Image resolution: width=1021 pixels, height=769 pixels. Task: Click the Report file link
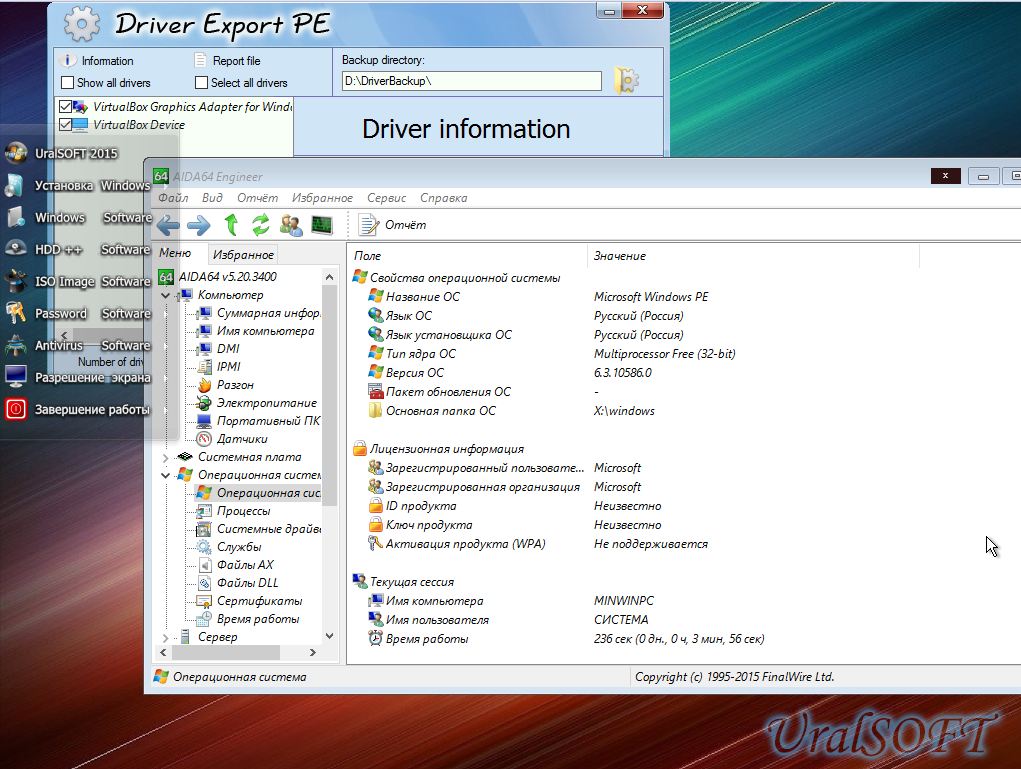[236, 61]
